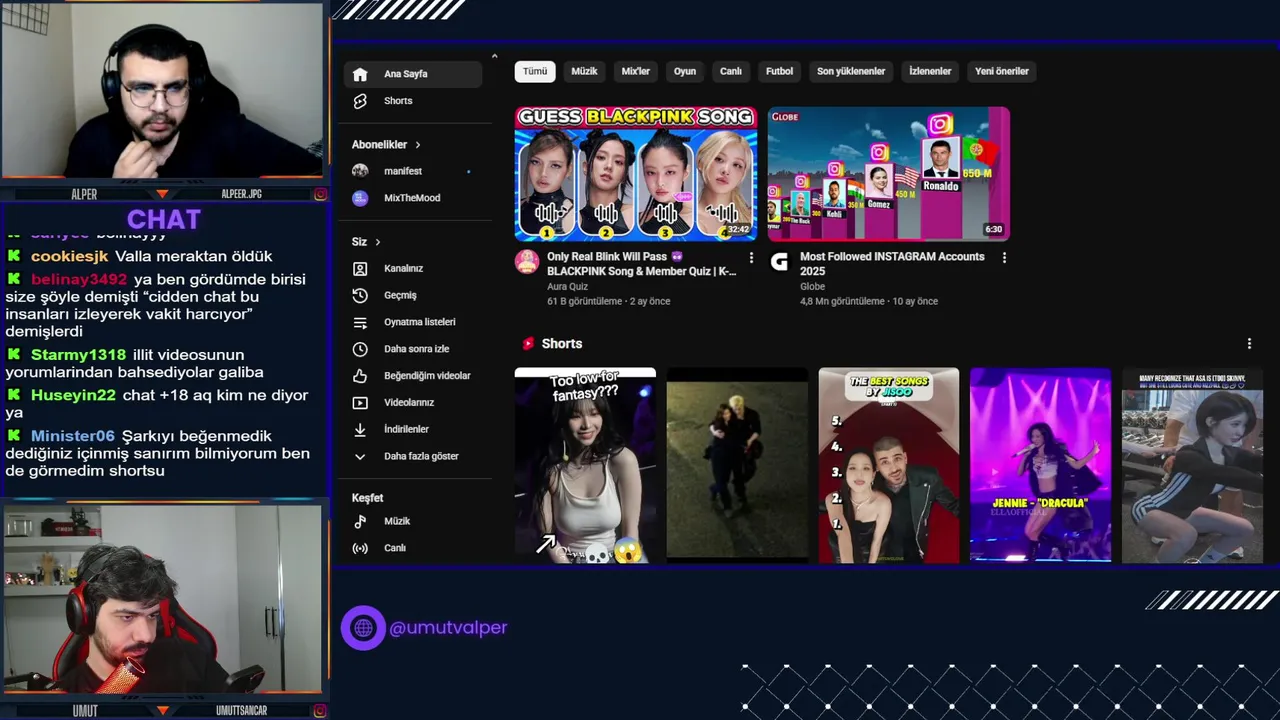
Task: Open Too low for fantasy short
Action: pos(585,465)
